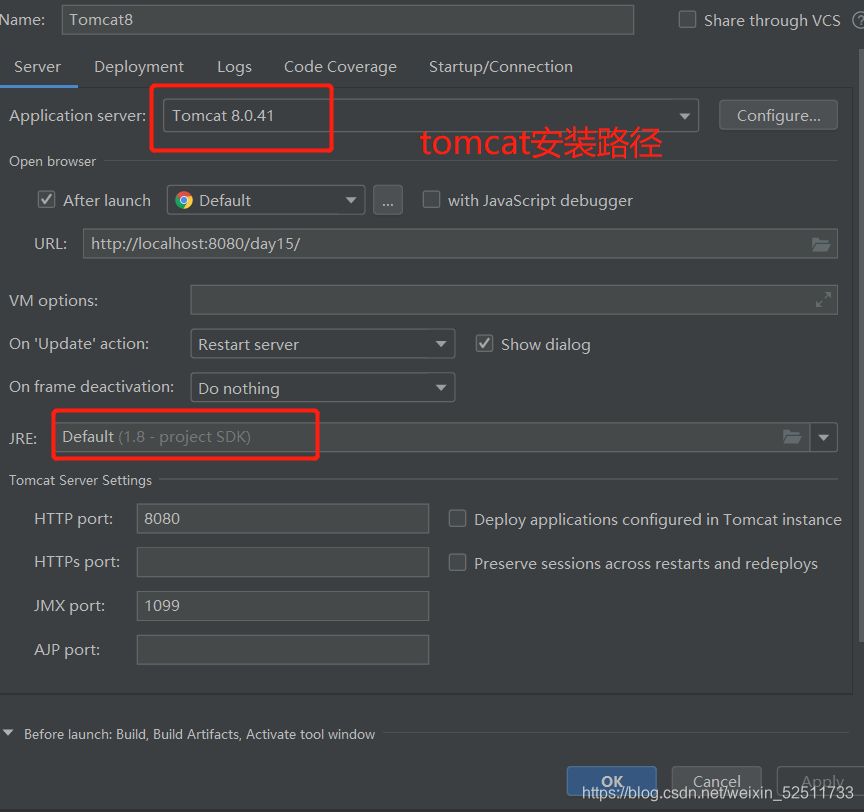Click the VM options input field
The width and height of the screenshot is (864, 812).
pos(514,300)
